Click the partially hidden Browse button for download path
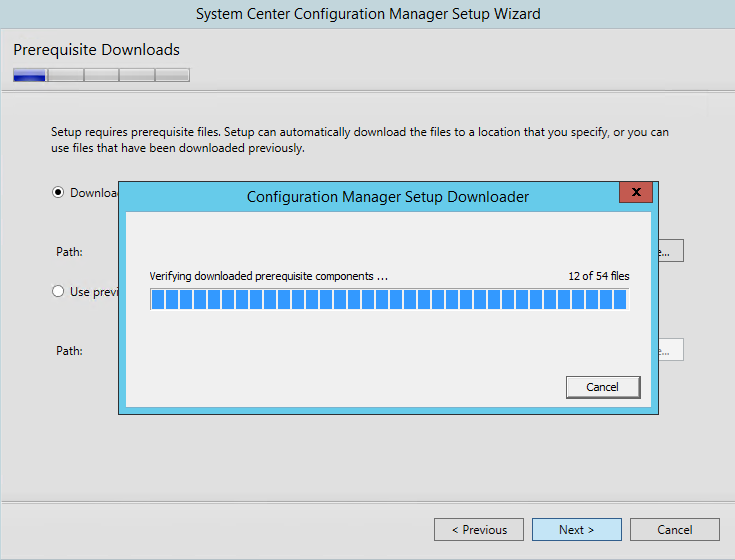This screenshot has width=735, height=560. [671, 251]
